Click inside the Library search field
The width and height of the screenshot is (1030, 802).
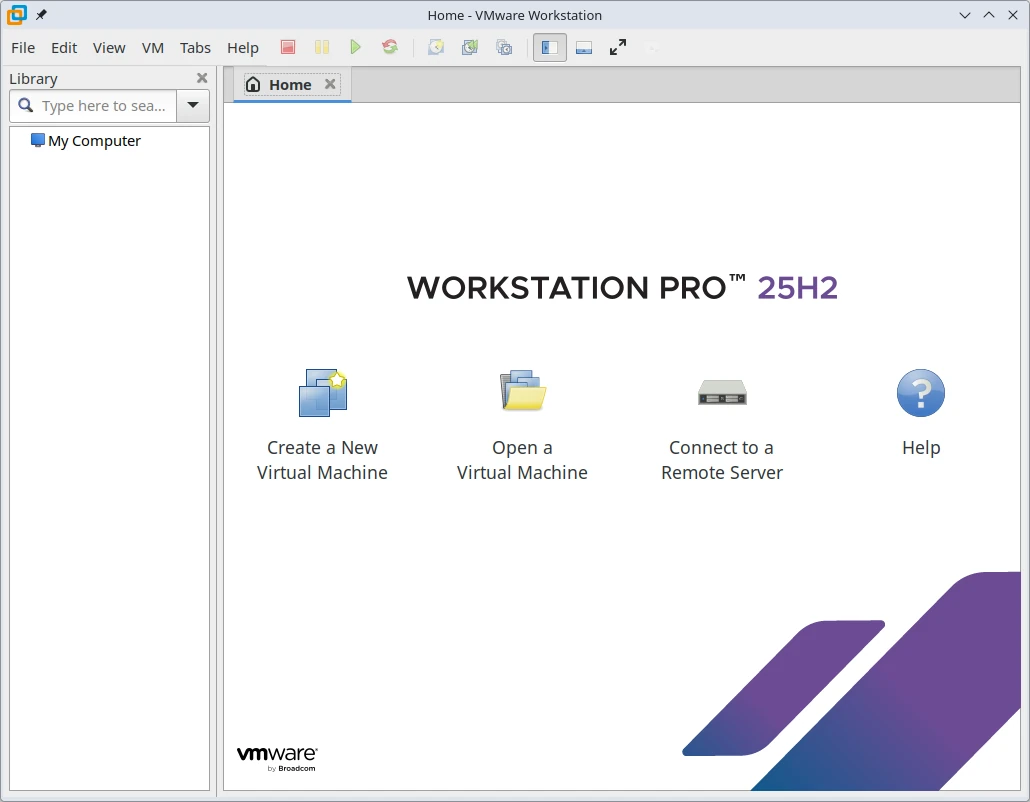100,105
